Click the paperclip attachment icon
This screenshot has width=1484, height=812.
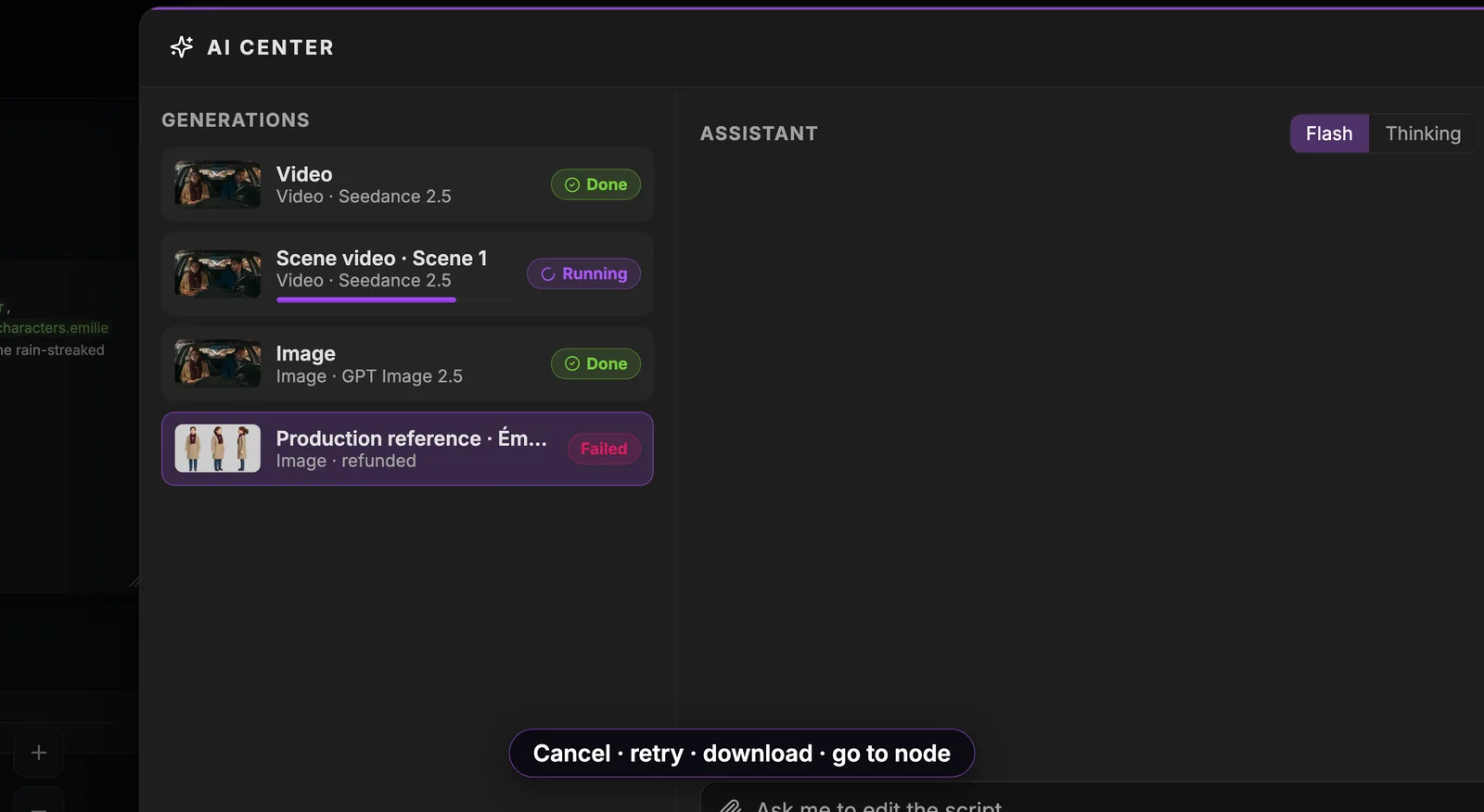[x=731, y=806]
